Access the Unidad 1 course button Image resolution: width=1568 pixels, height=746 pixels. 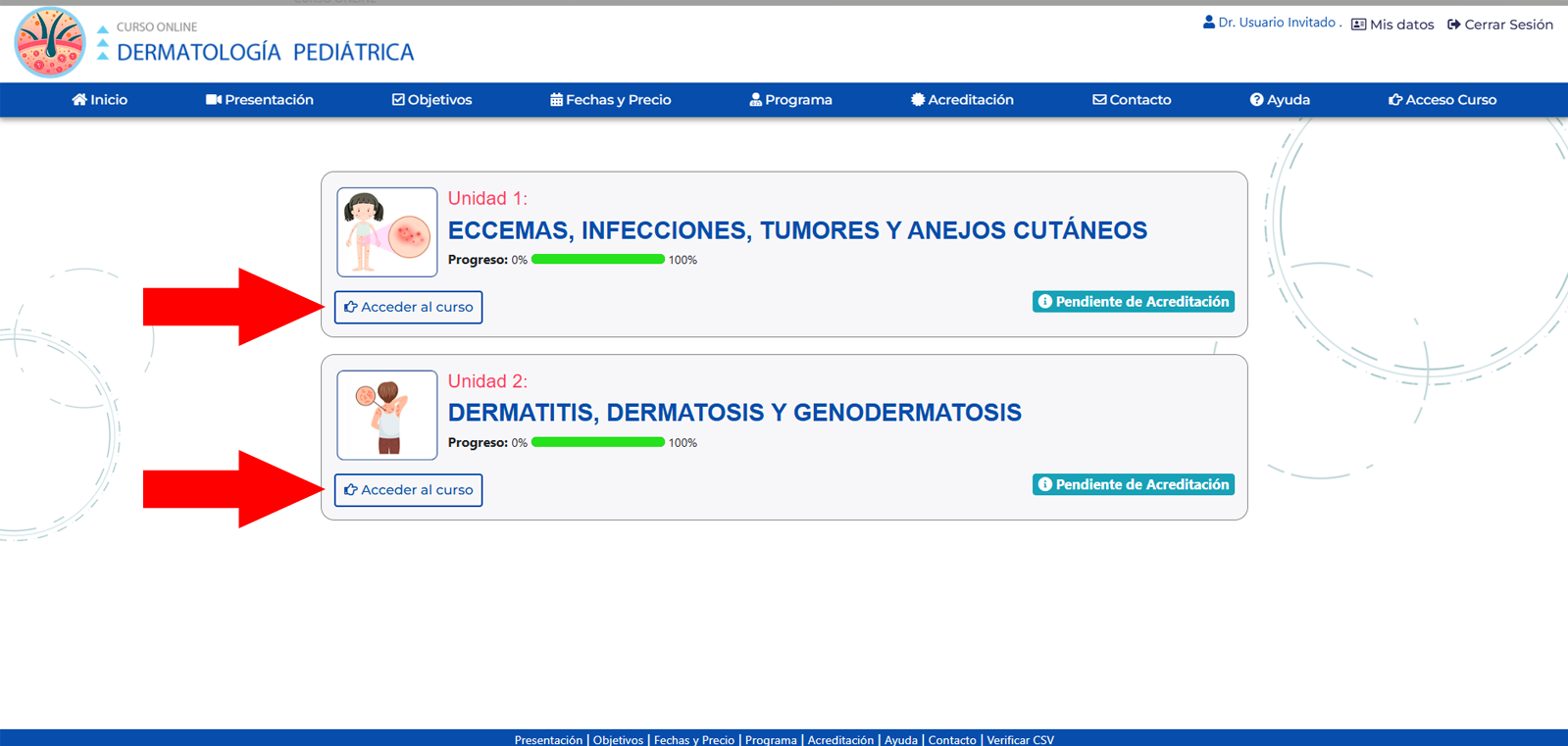408,307
